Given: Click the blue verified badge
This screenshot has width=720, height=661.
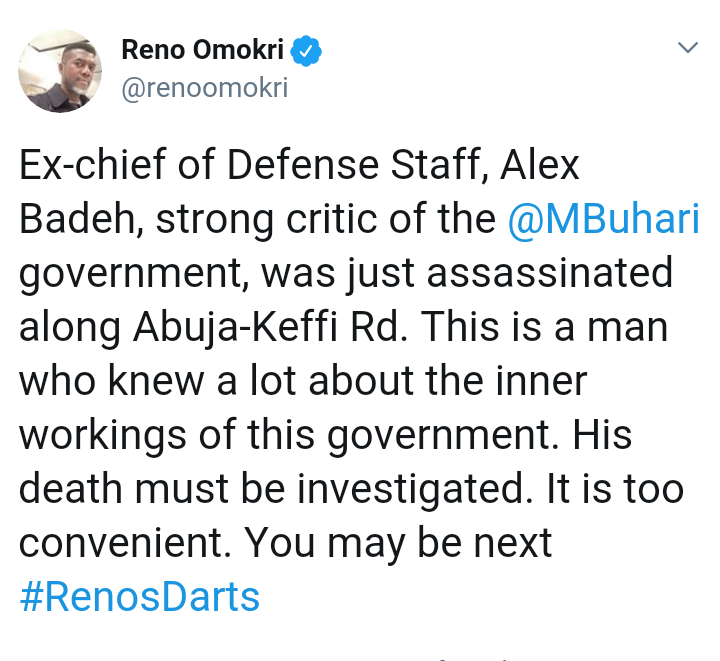Looking at the screenshot, I should point(306,50).
